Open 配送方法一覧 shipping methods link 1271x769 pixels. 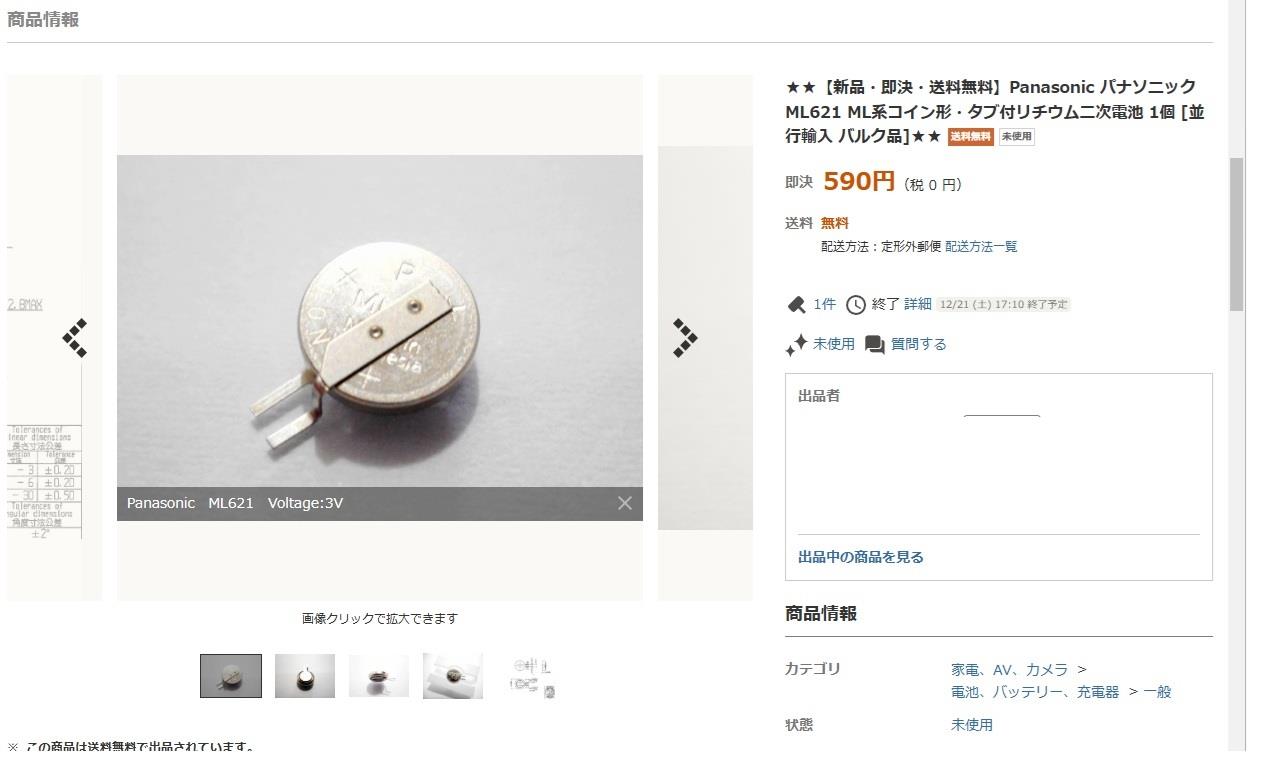[981, 246]
